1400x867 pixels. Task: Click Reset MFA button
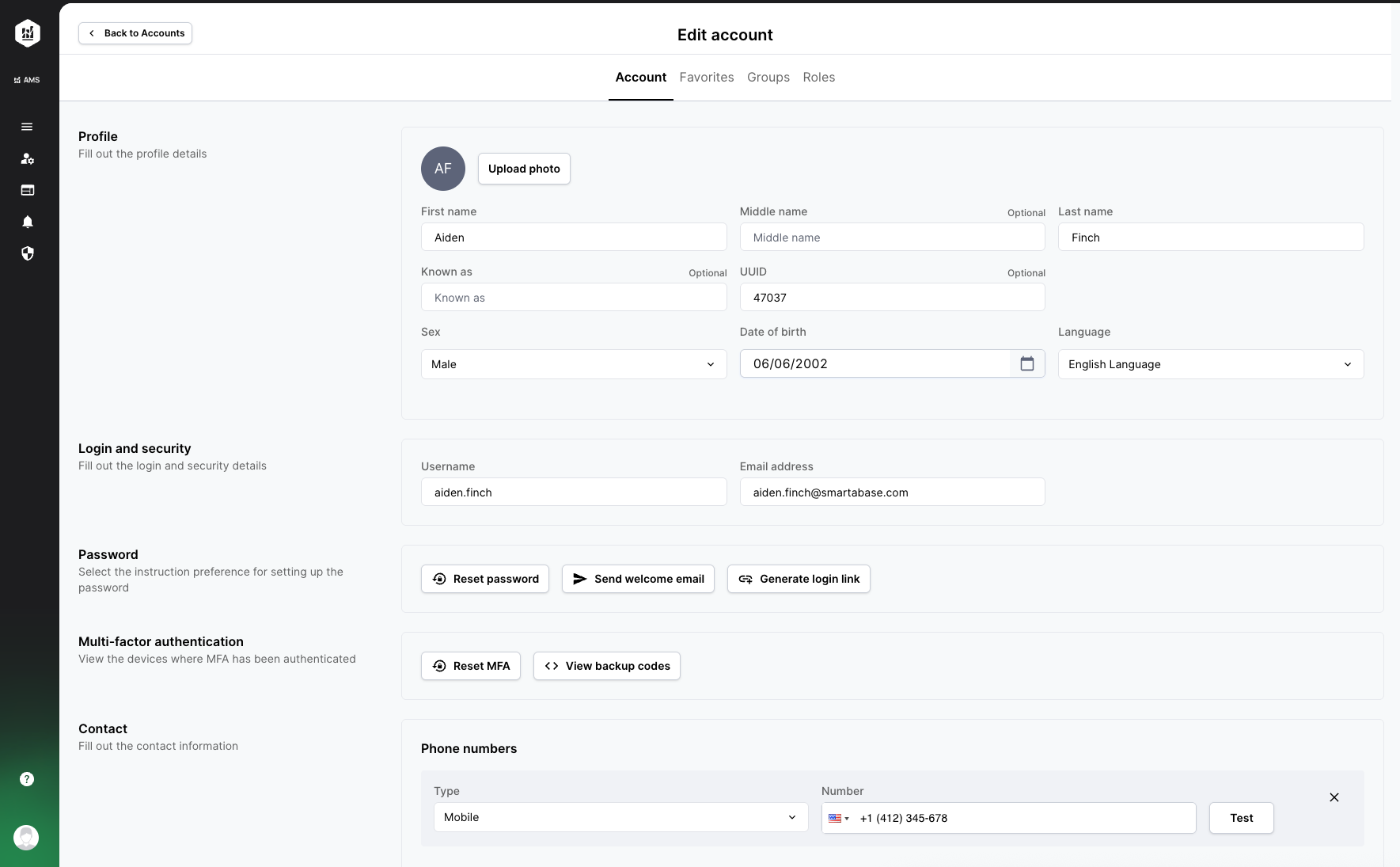point(471,666)
